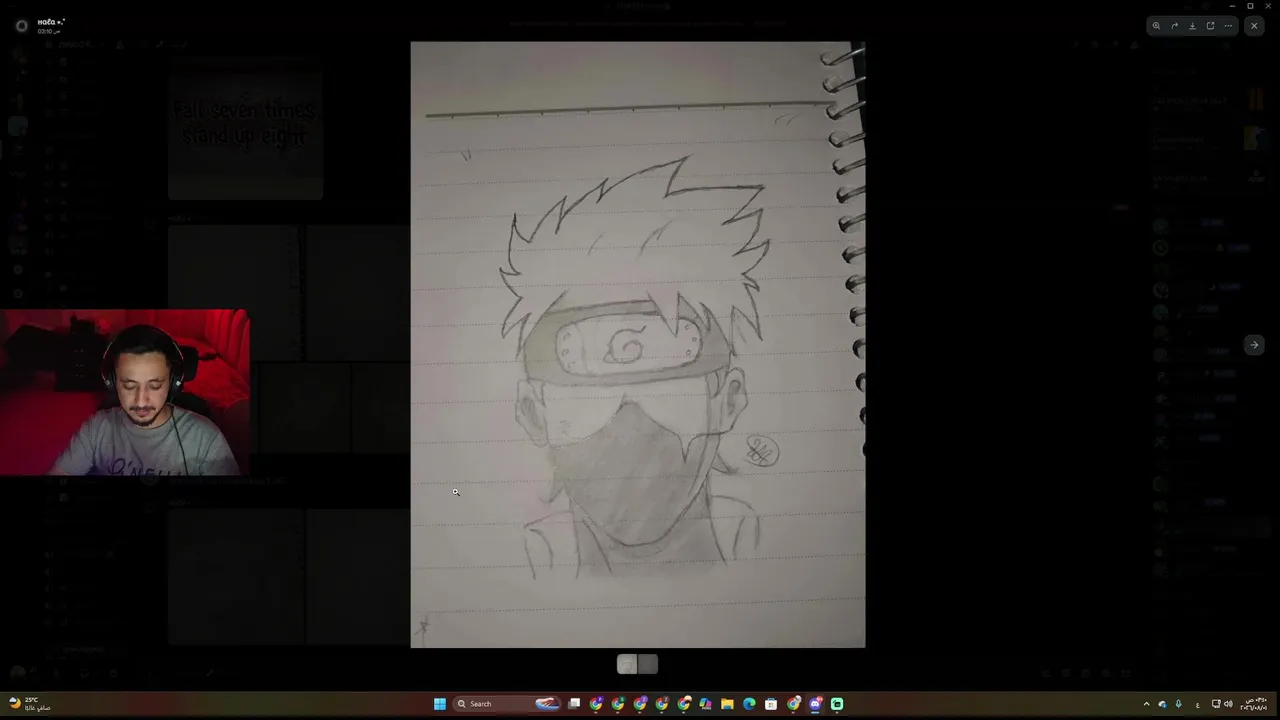Forward the image using the arrow icon
Image resolution: width=1280 pixels, height=720 pixels.
click(x=1174, y=26)
